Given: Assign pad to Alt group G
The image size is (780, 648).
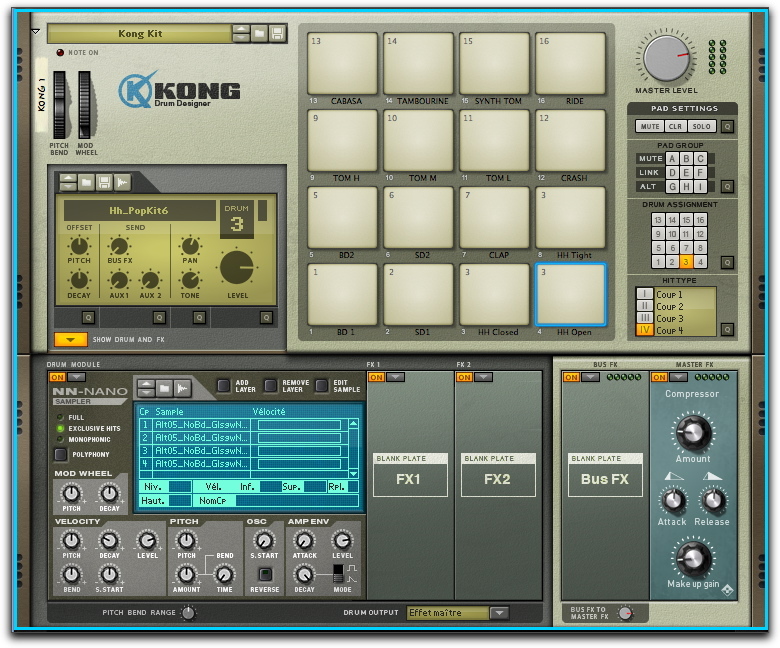Looking at the screenshot, I should coord(672,186).
